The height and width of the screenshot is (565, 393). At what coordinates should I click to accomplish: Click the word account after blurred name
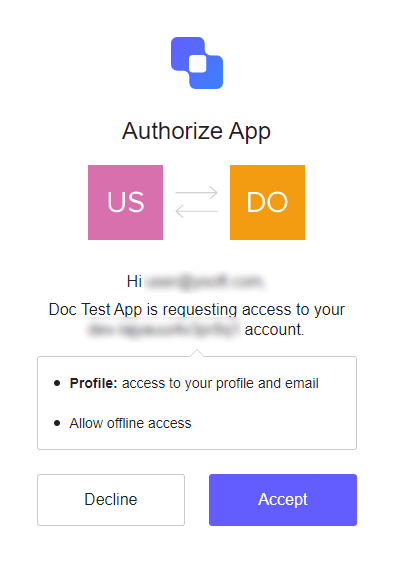274,329
